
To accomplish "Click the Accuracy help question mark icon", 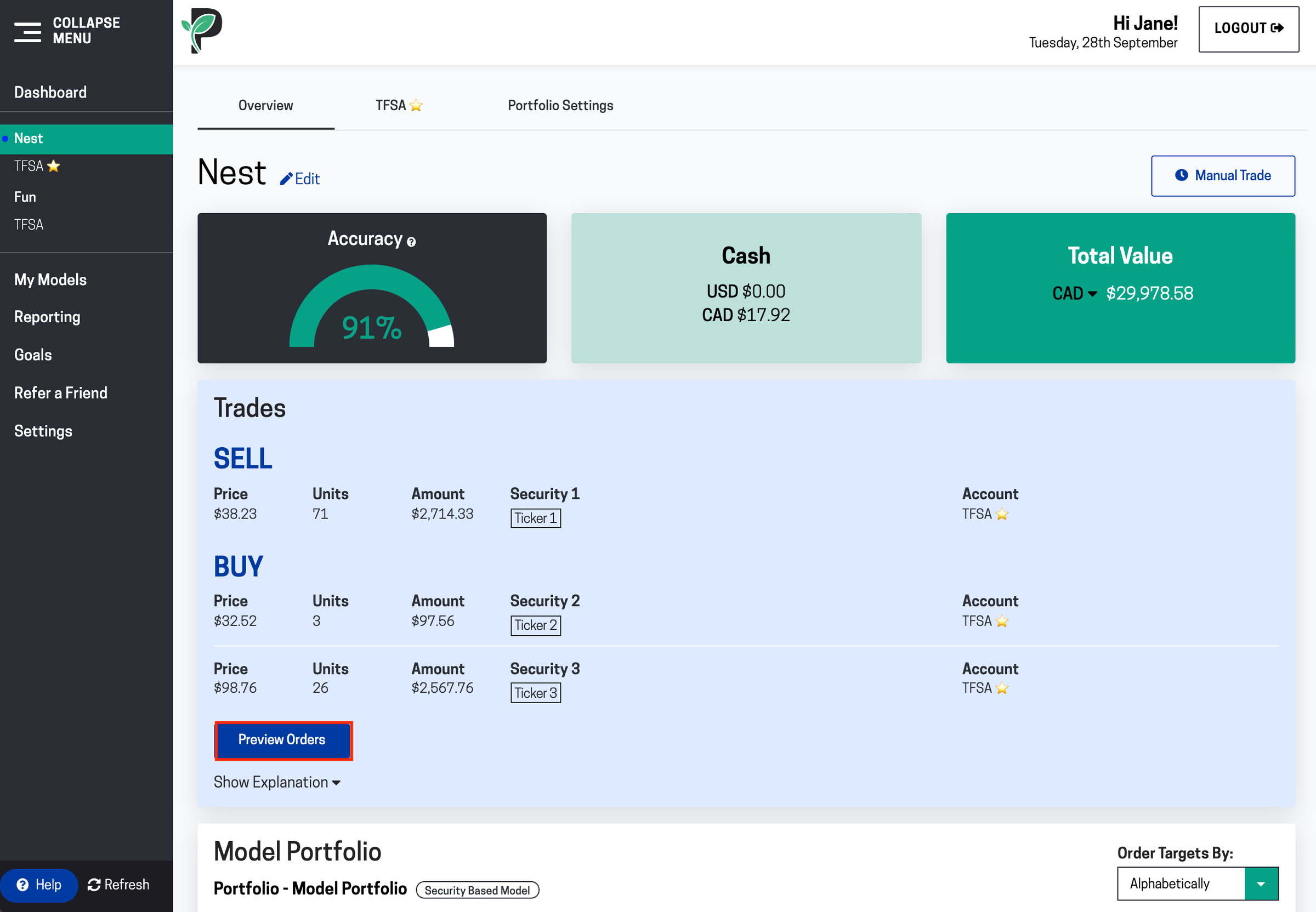I will (x=412, y=242).
